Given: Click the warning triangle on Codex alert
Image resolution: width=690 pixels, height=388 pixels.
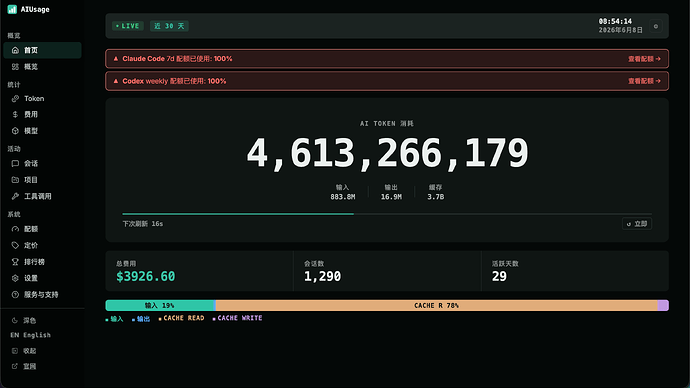Looking at the screenshot, I should (116, 81).
